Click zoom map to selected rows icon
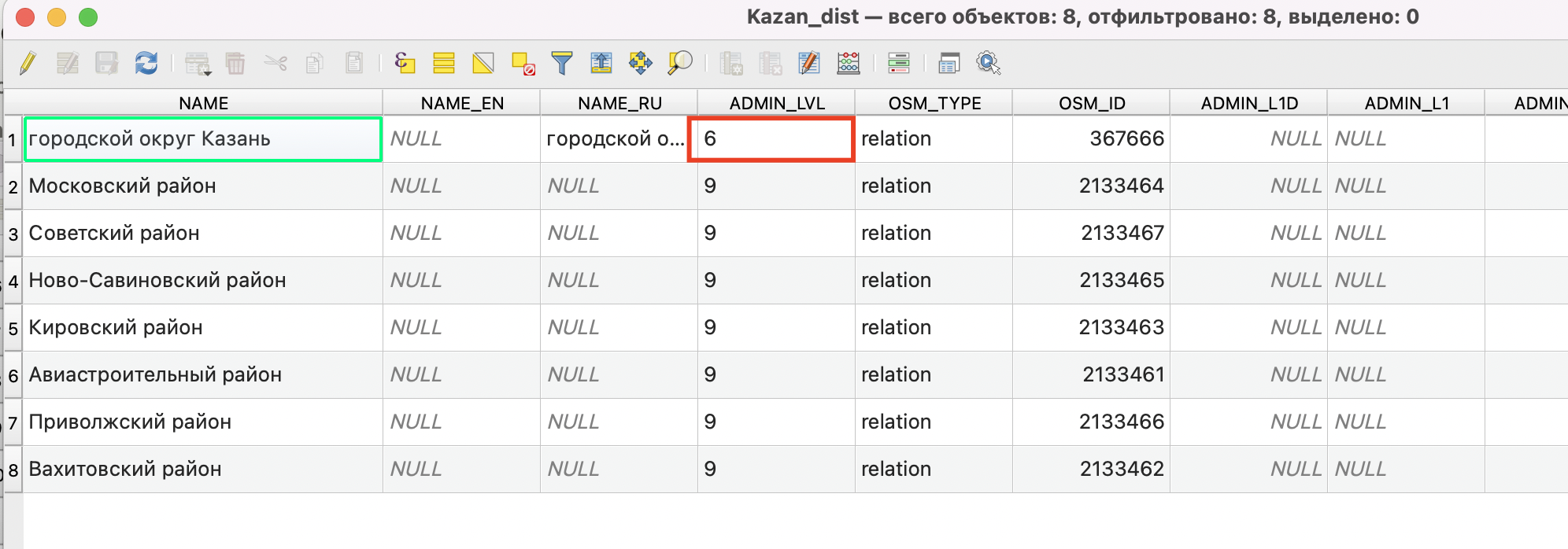 (680, 63)
